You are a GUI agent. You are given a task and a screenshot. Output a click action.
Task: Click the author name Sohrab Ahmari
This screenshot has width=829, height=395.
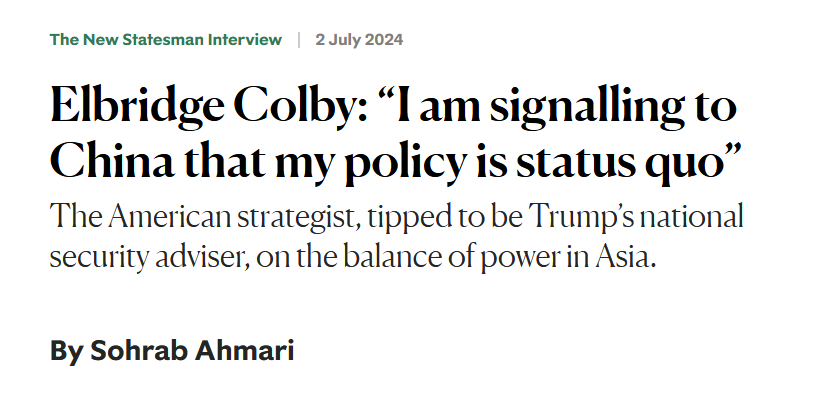coord(192,351)
